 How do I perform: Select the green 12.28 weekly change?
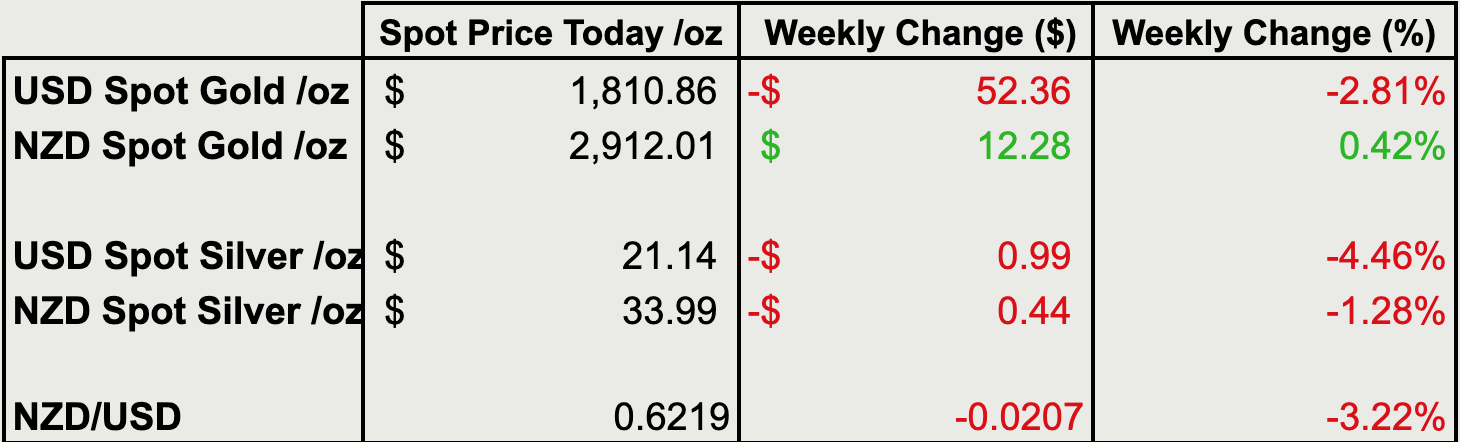1023,147
